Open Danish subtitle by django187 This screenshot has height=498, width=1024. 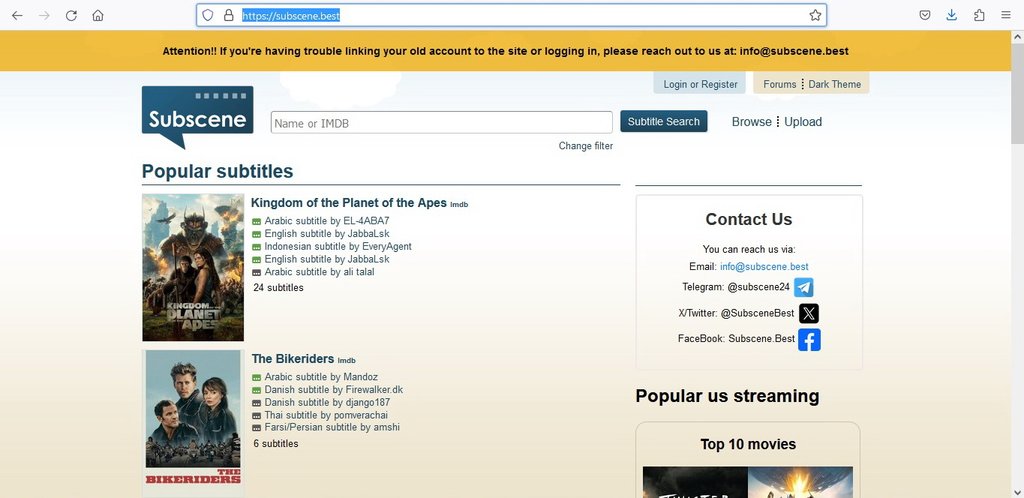[327, 403]
